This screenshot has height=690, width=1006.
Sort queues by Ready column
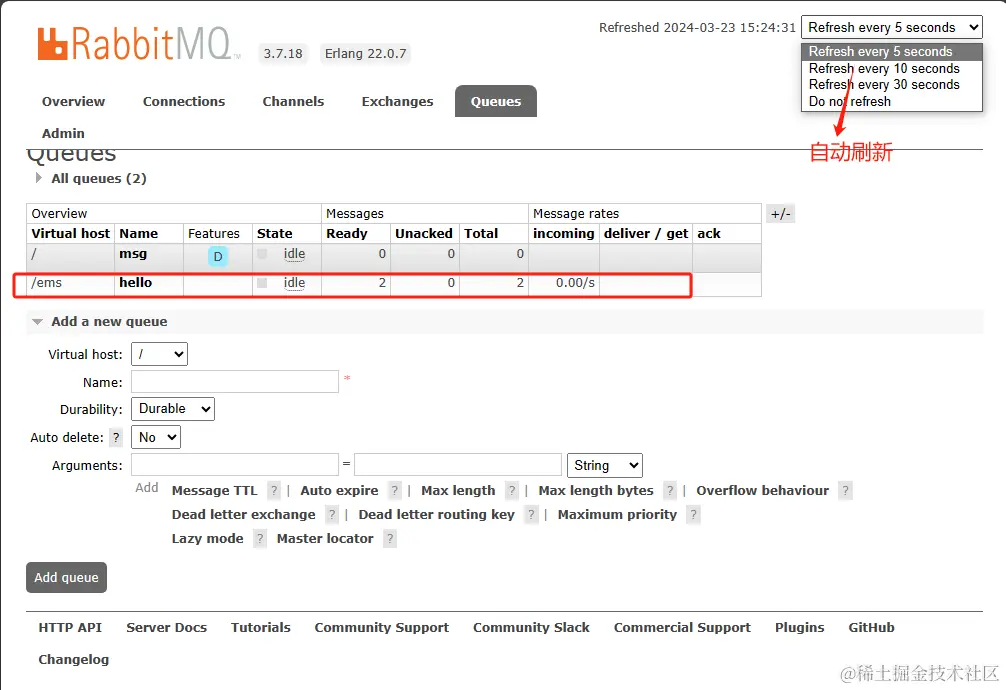point(346,234)
